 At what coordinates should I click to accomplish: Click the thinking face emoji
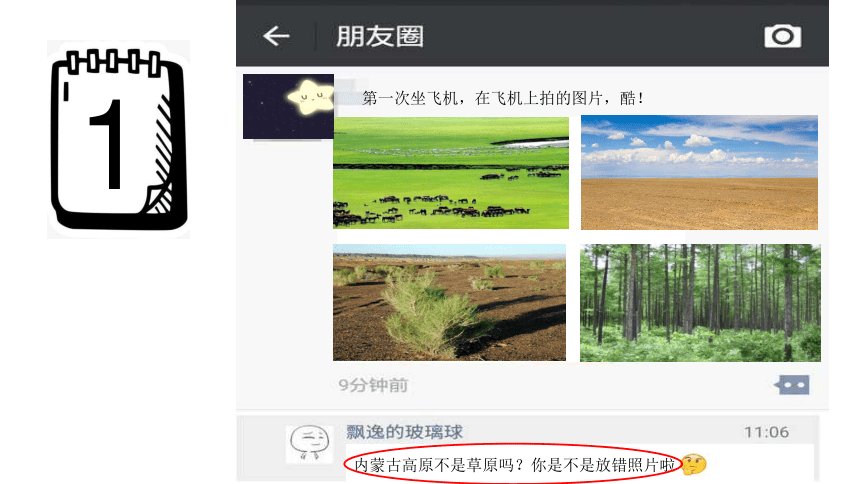point(694,464)
